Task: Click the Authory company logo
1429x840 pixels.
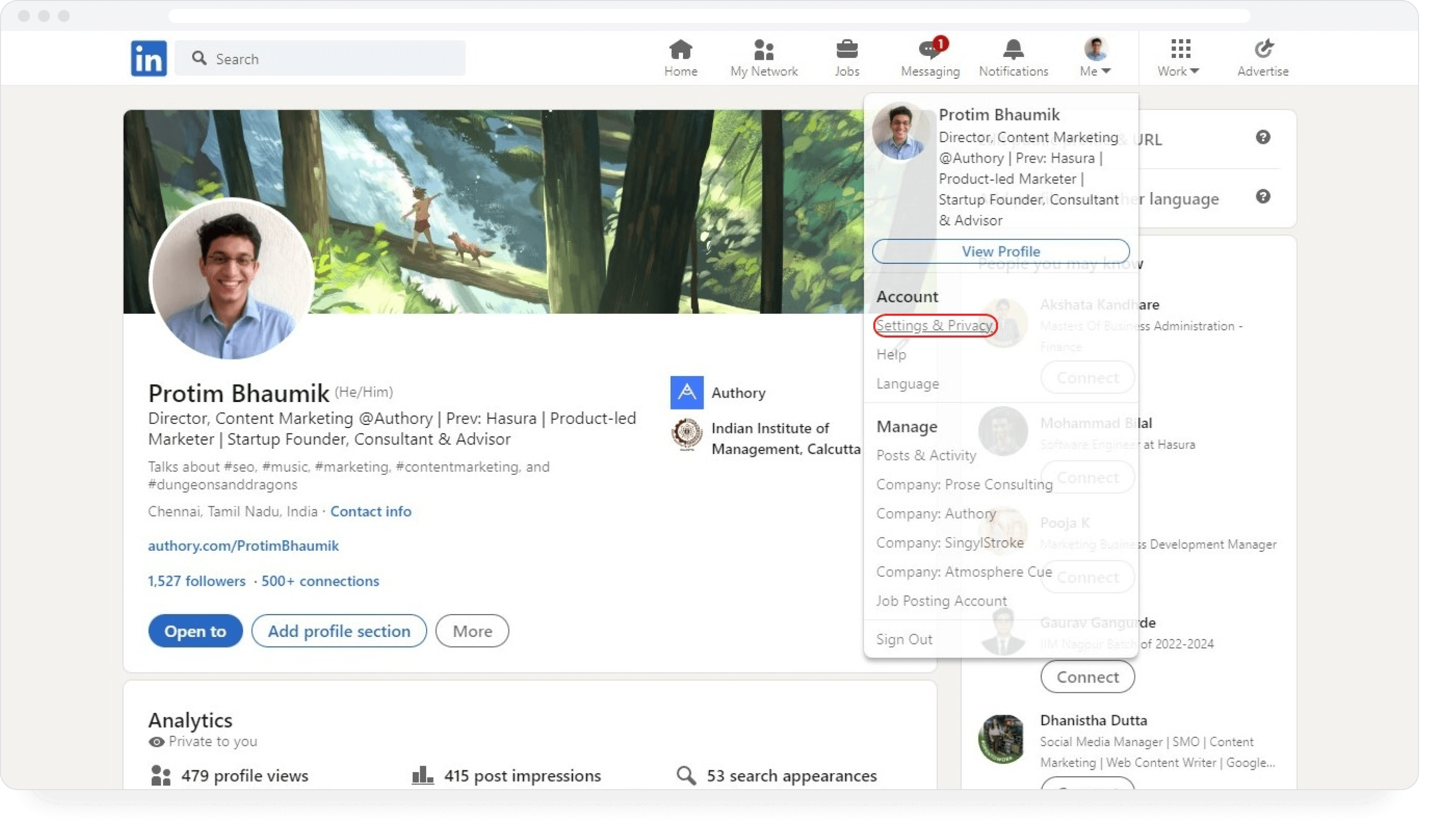Action: pos(687,392)
